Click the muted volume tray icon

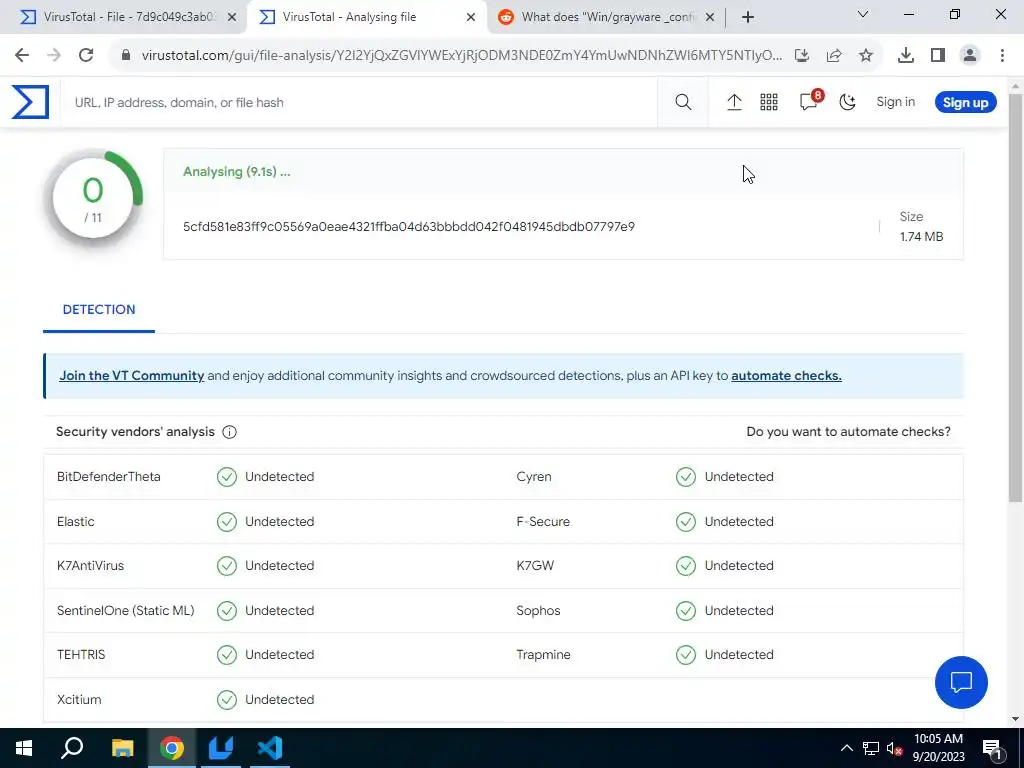[895, 748]
